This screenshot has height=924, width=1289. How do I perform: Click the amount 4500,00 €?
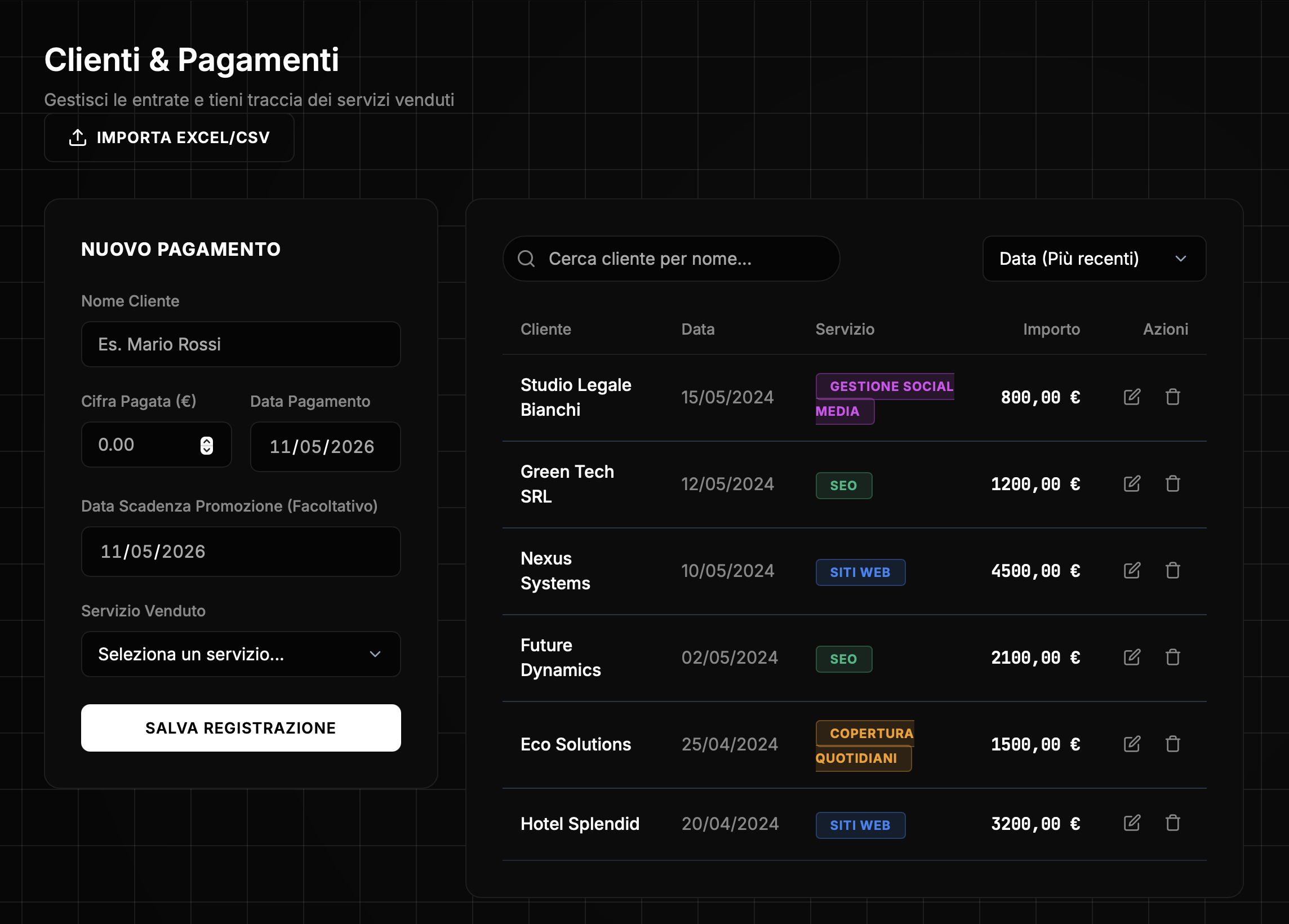tap(1035, 571)
